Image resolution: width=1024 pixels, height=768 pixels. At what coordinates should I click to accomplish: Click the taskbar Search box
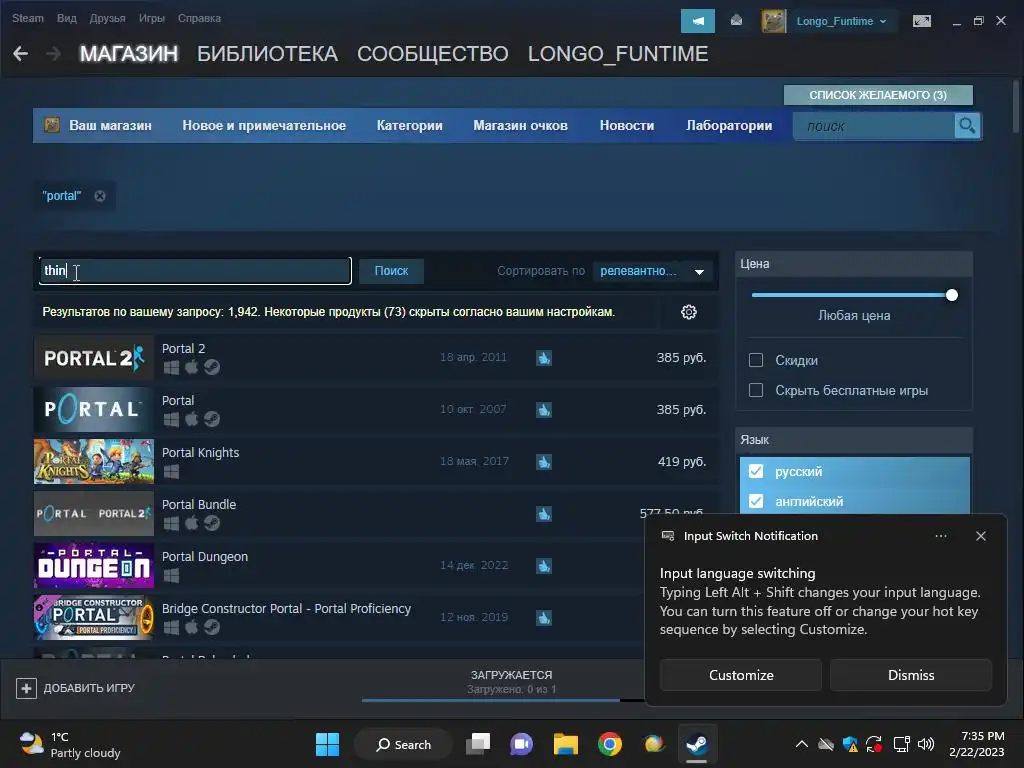(x=403, y=744)
